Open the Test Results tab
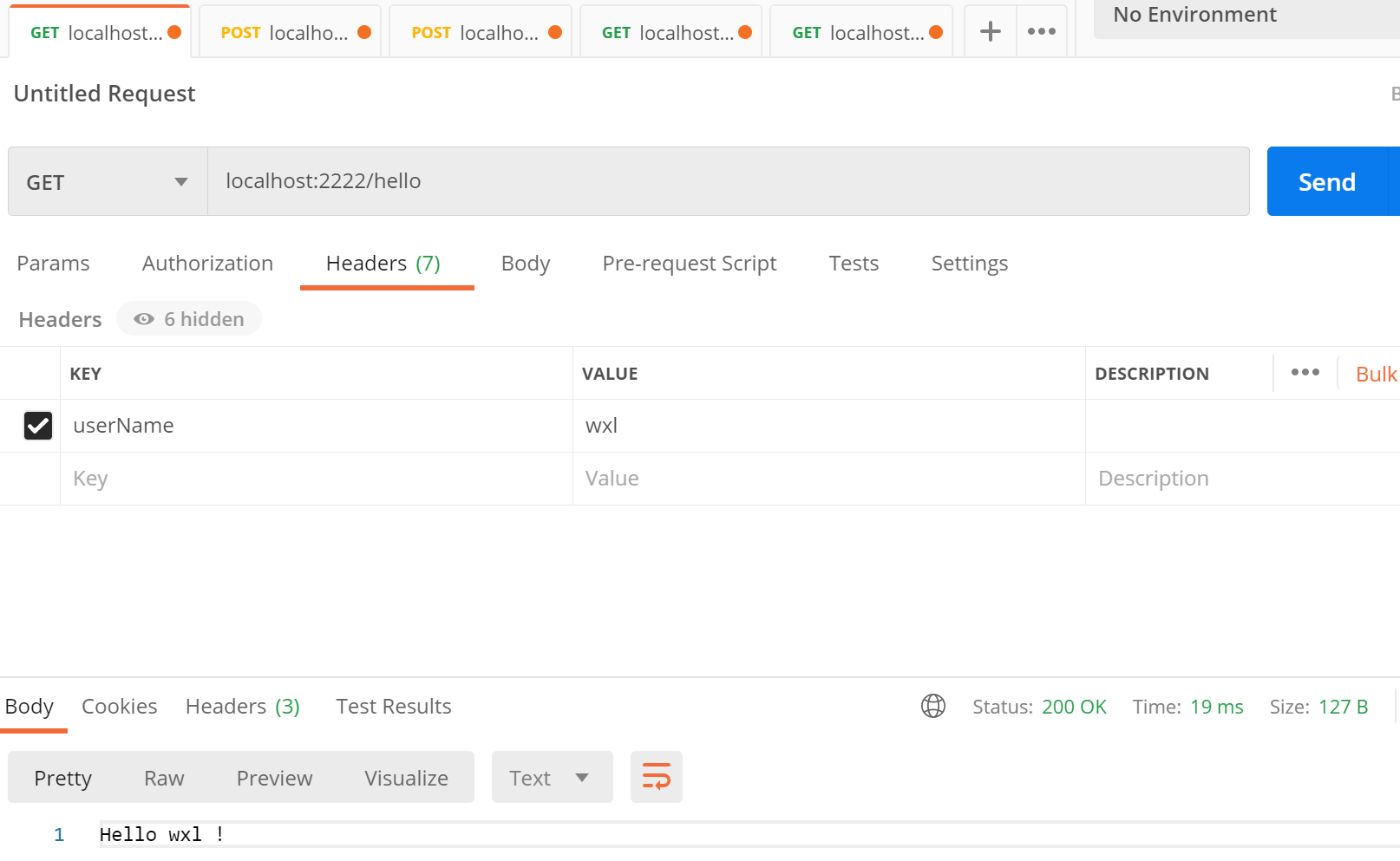The height and width of the screenshot is (861, 1400). coord(394,706)
